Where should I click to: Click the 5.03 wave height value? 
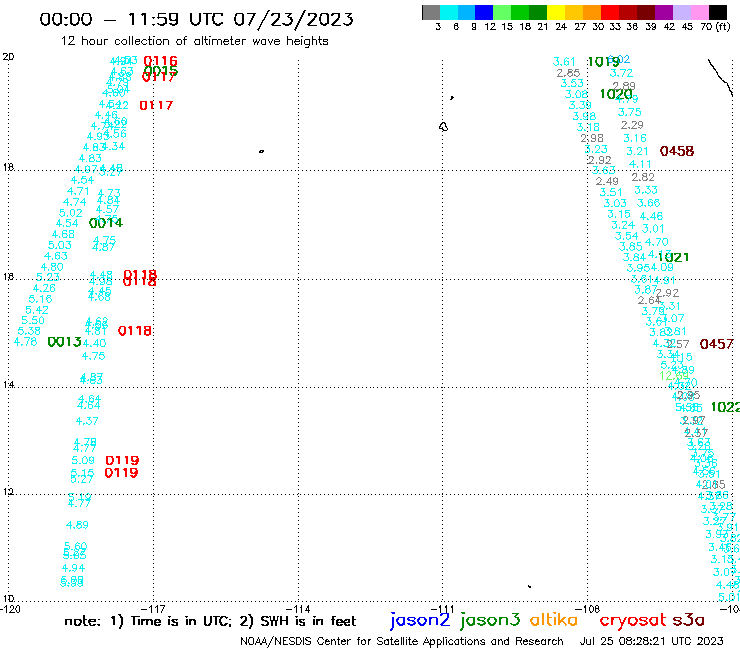pos(60,245)
